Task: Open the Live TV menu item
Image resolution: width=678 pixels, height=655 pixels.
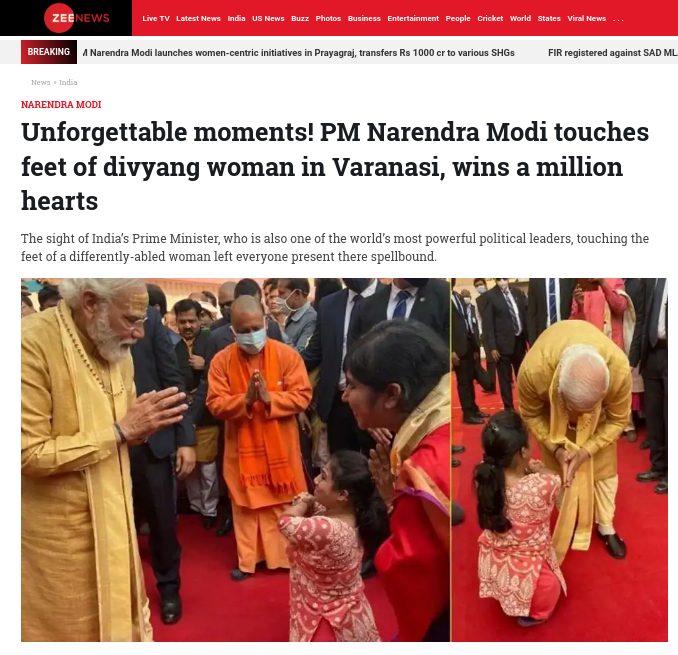Action: (156, 19)
